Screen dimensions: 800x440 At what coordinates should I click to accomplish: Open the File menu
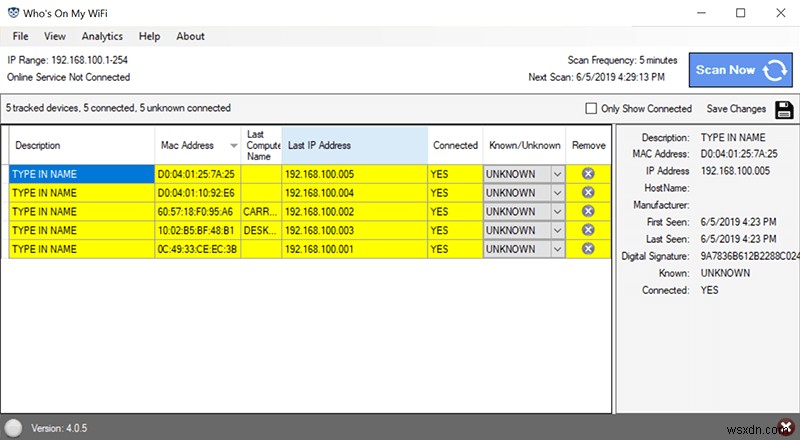[x=20, y=36]
